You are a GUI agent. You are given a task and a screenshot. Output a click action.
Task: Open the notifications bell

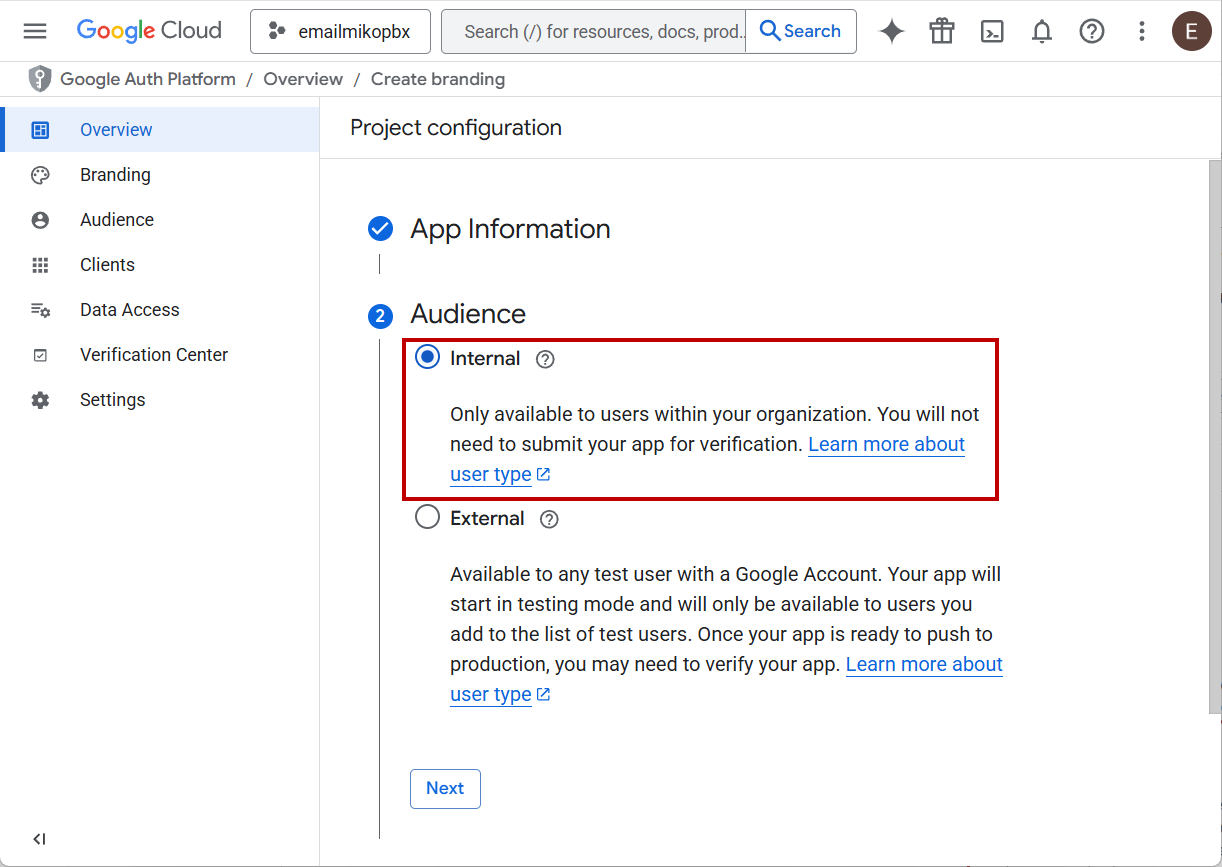(x=1042, y=31)
